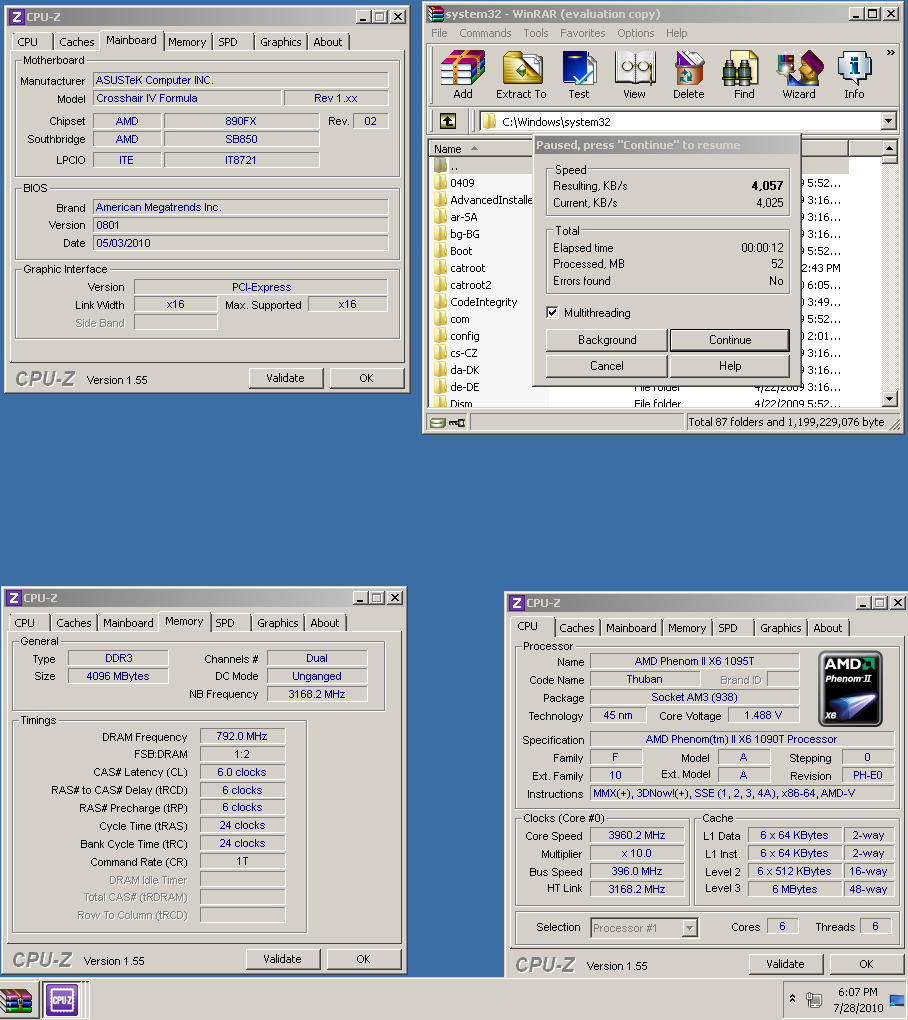Cancel the WinRAR benchmark dialog
The height and width of the screenshot is (1020, 908).
point(607,366)
